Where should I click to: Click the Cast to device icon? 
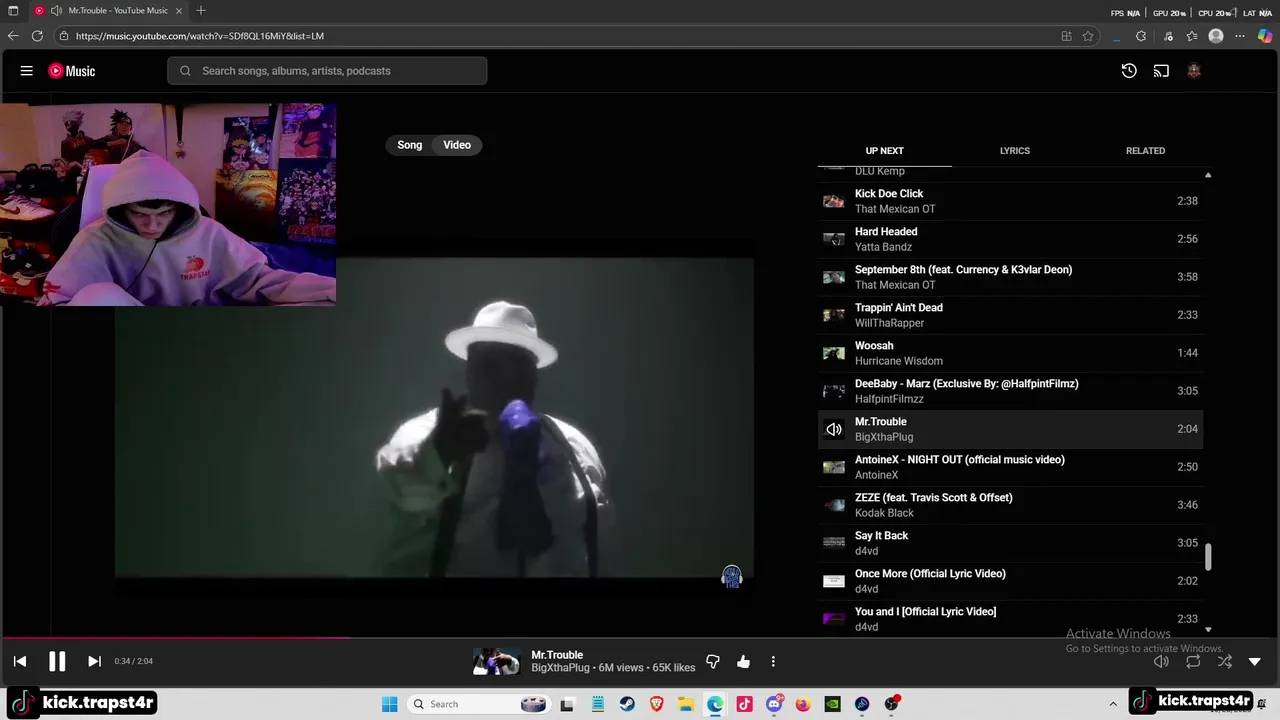[x=1161, y=71]
